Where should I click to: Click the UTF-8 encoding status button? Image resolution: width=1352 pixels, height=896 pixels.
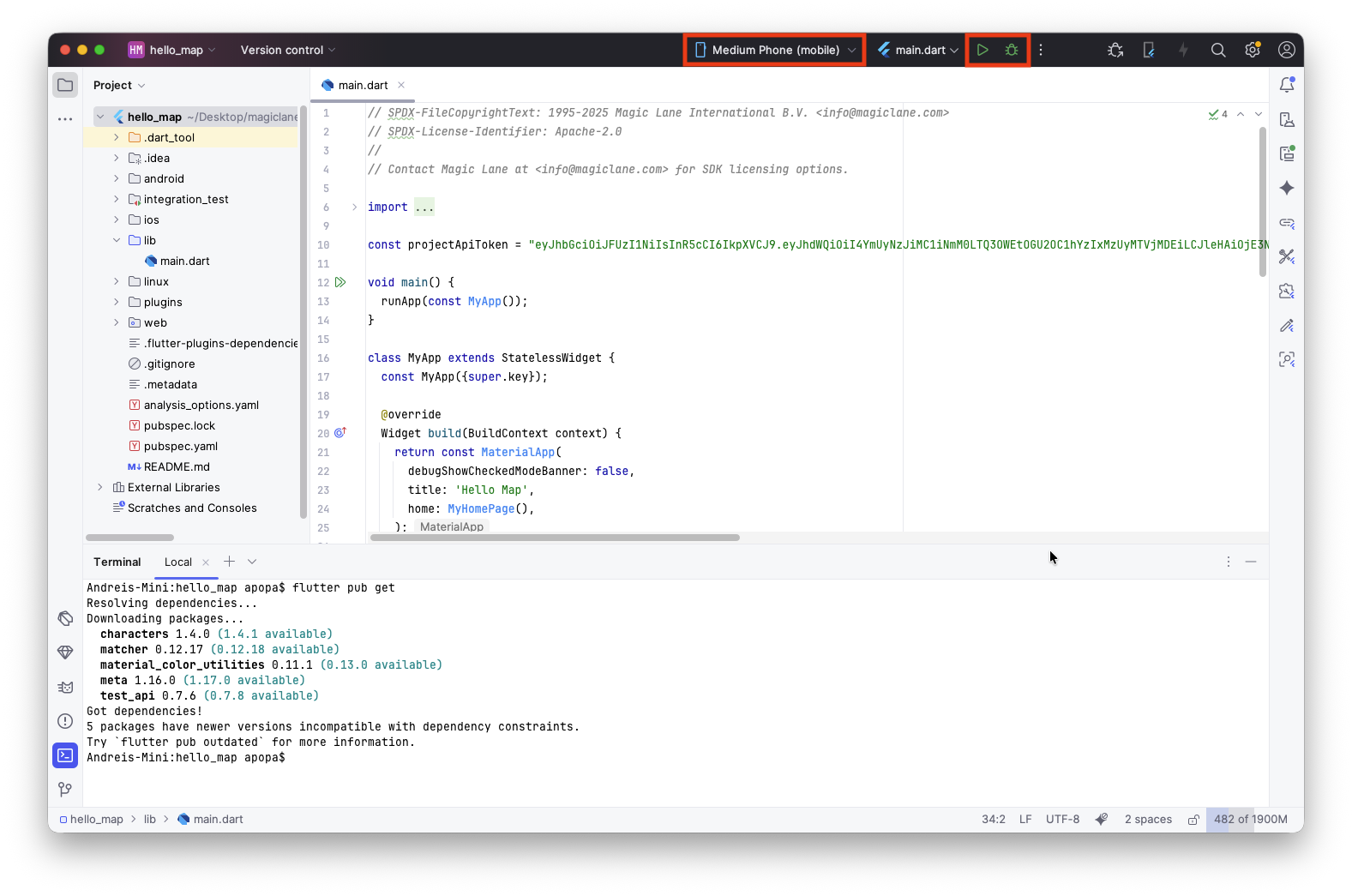1062,820
